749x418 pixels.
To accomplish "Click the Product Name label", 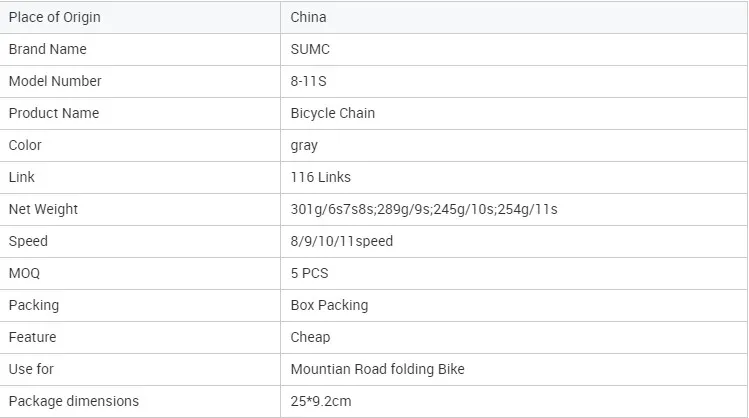I will pyautogui.click(x=54, y=113).
